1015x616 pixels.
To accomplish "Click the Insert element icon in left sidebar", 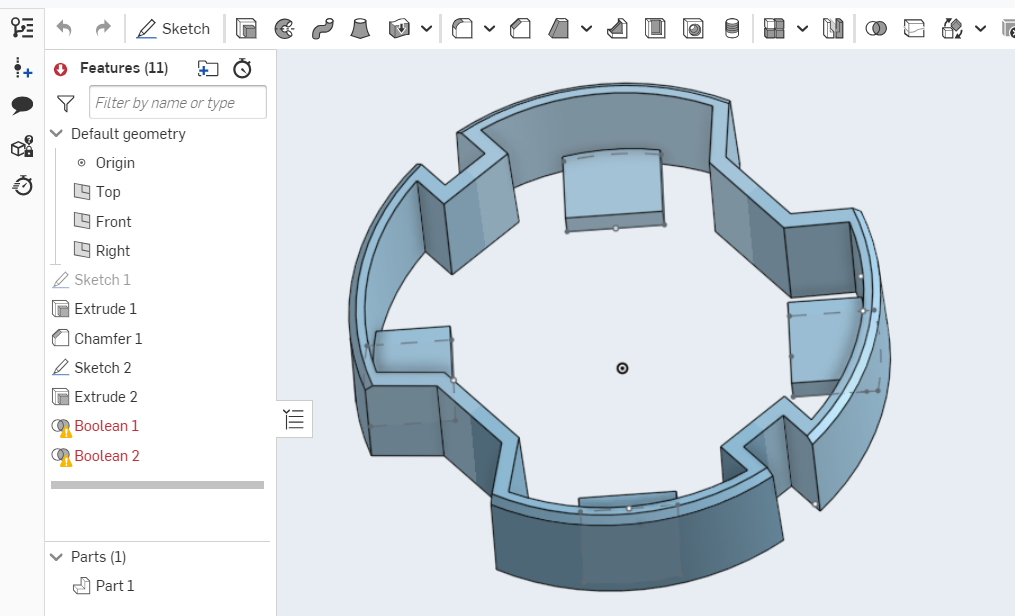I will pos(22,67).
